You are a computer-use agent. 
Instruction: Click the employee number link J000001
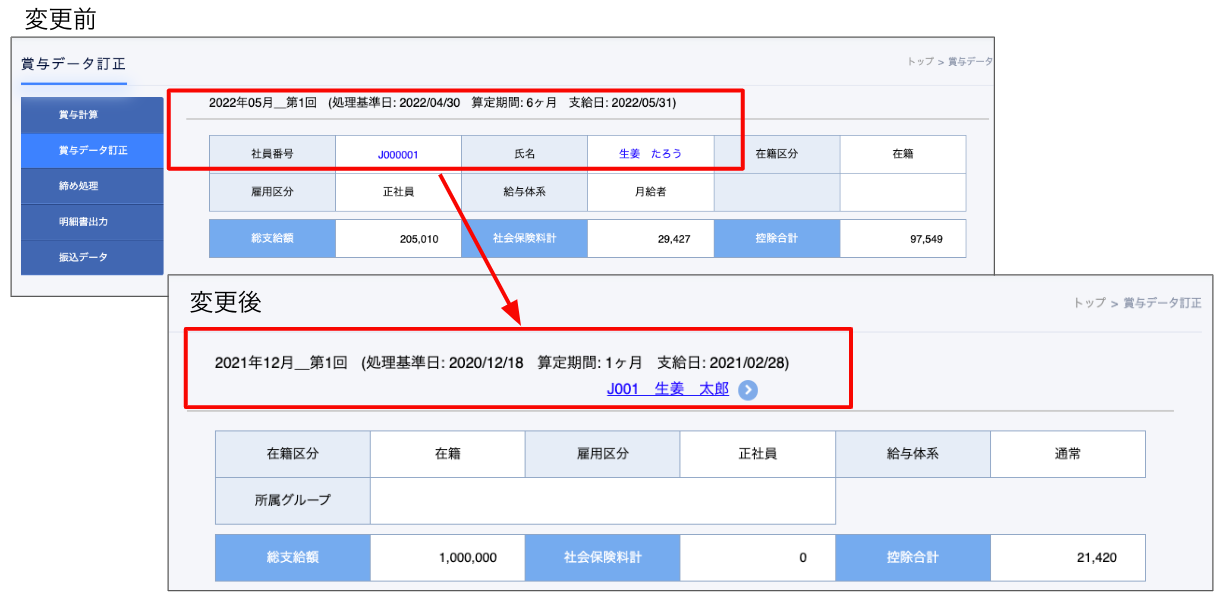point(398,155)
